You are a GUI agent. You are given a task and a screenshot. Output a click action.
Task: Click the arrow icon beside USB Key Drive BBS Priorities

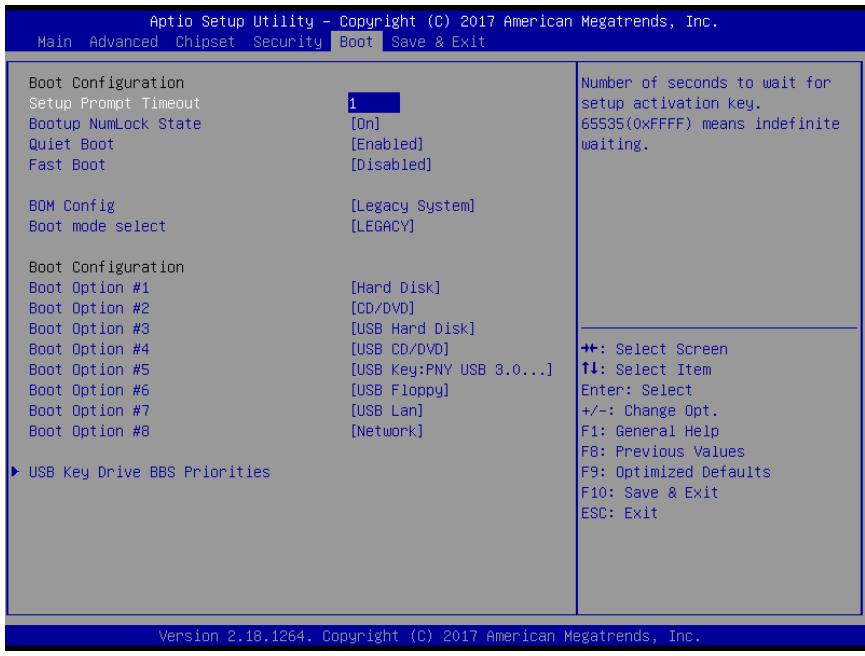tap(15, 472)
